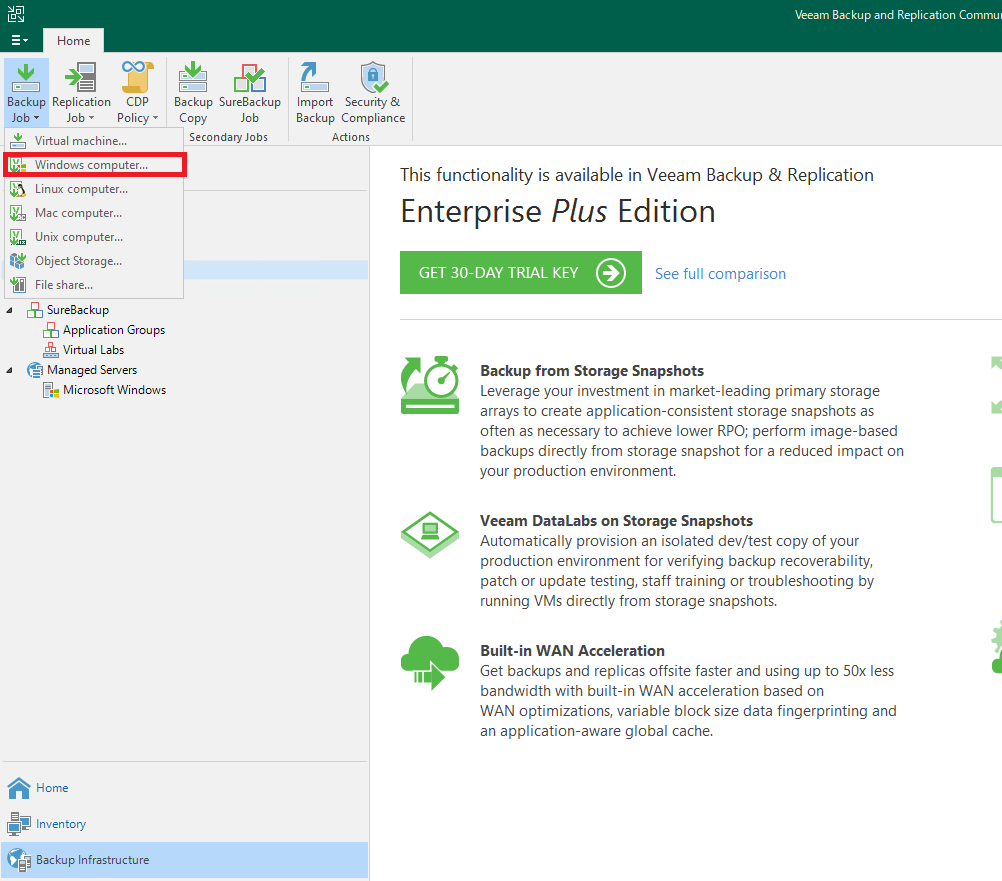Click the Veeam DataLabs diamond icon
The height and width of the screenshot is (881, 1002).
429,535
